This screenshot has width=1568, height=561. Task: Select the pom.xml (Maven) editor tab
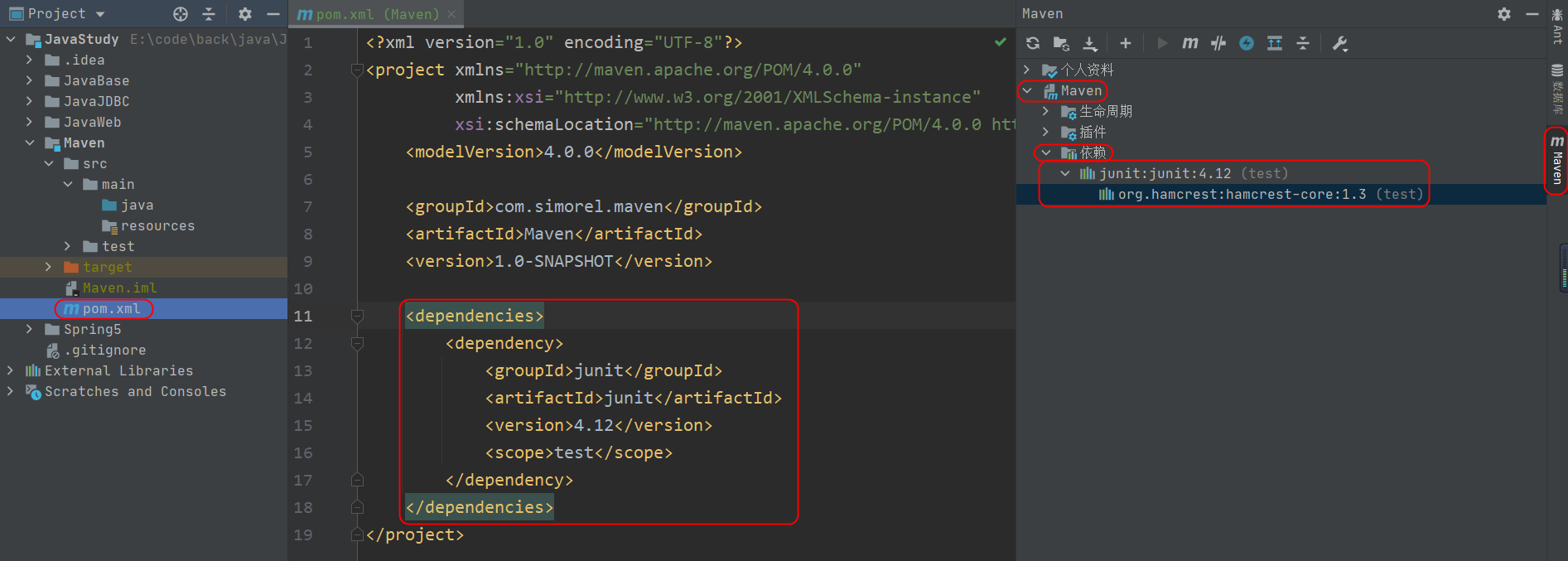(377, 14)
